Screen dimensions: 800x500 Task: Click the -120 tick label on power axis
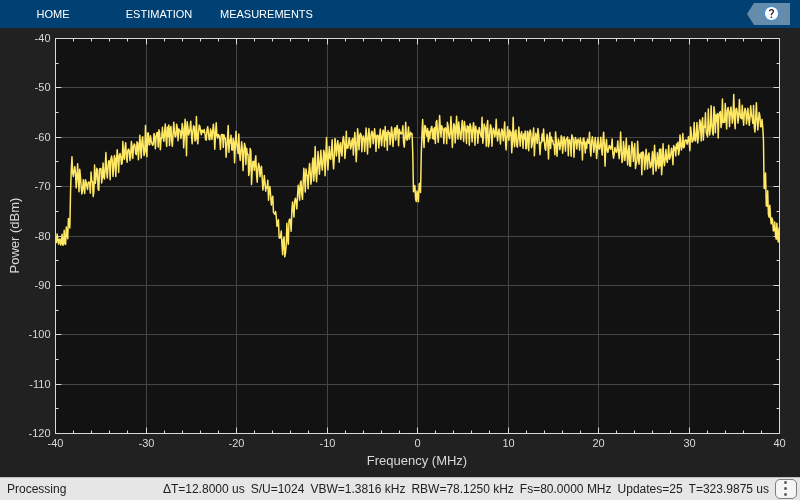[x=39, y=434]
